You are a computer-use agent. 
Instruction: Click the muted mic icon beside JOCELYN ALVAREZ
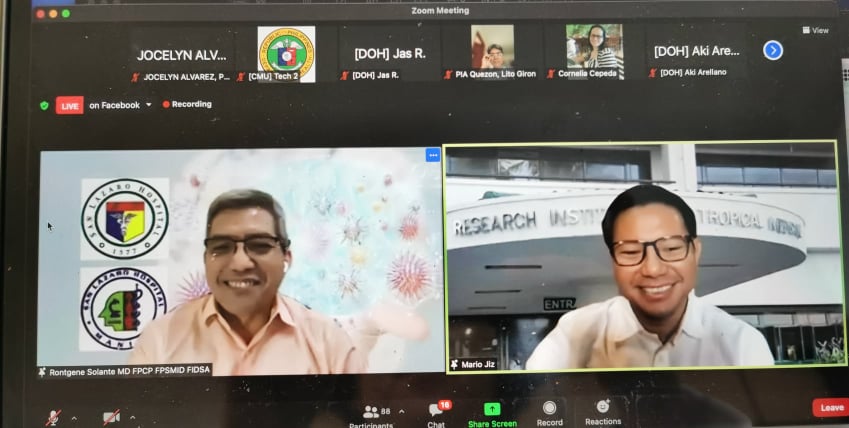tap(135, 77)
